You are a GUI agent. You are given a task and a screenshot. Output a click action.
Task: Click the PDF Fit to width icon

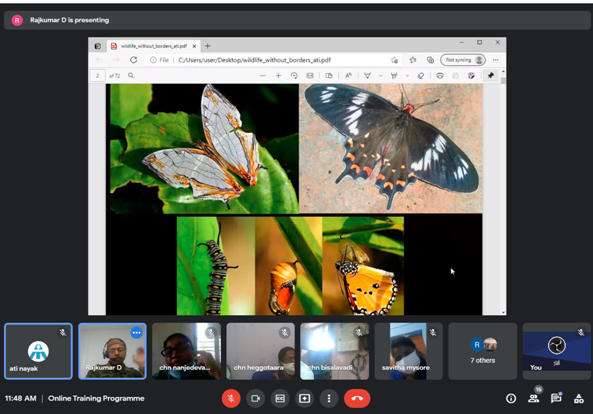(x=310, y=76)
